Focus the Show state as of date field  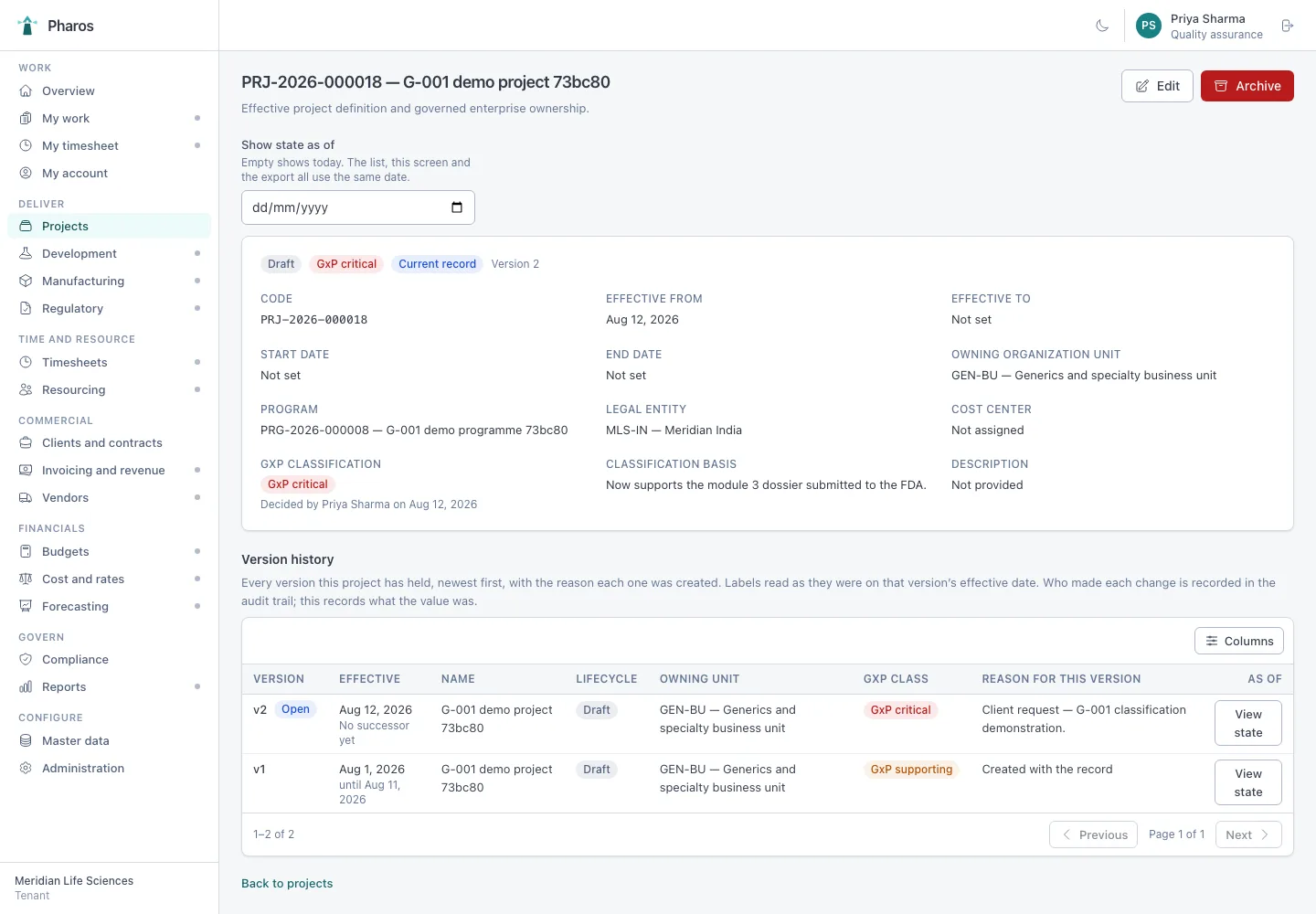358,207
